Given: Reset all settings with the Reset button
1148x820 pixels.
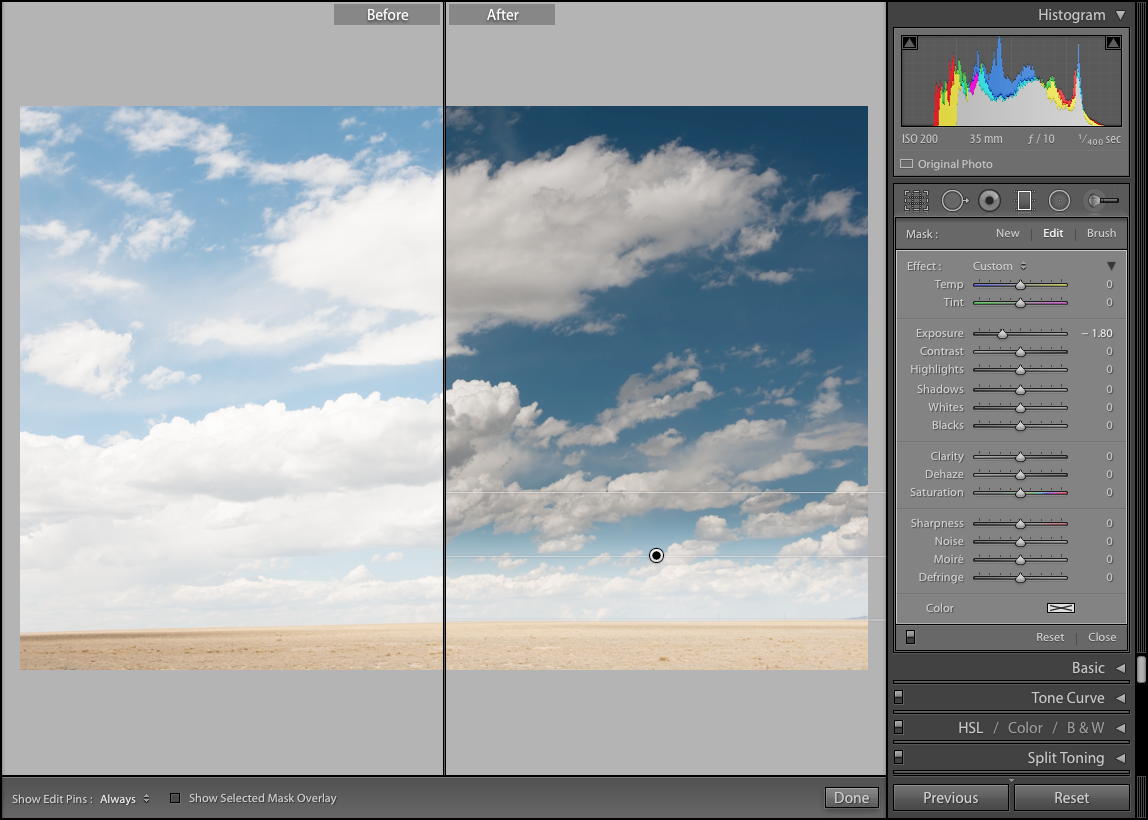Looking at the screenshot, I should coord(1071,797).
